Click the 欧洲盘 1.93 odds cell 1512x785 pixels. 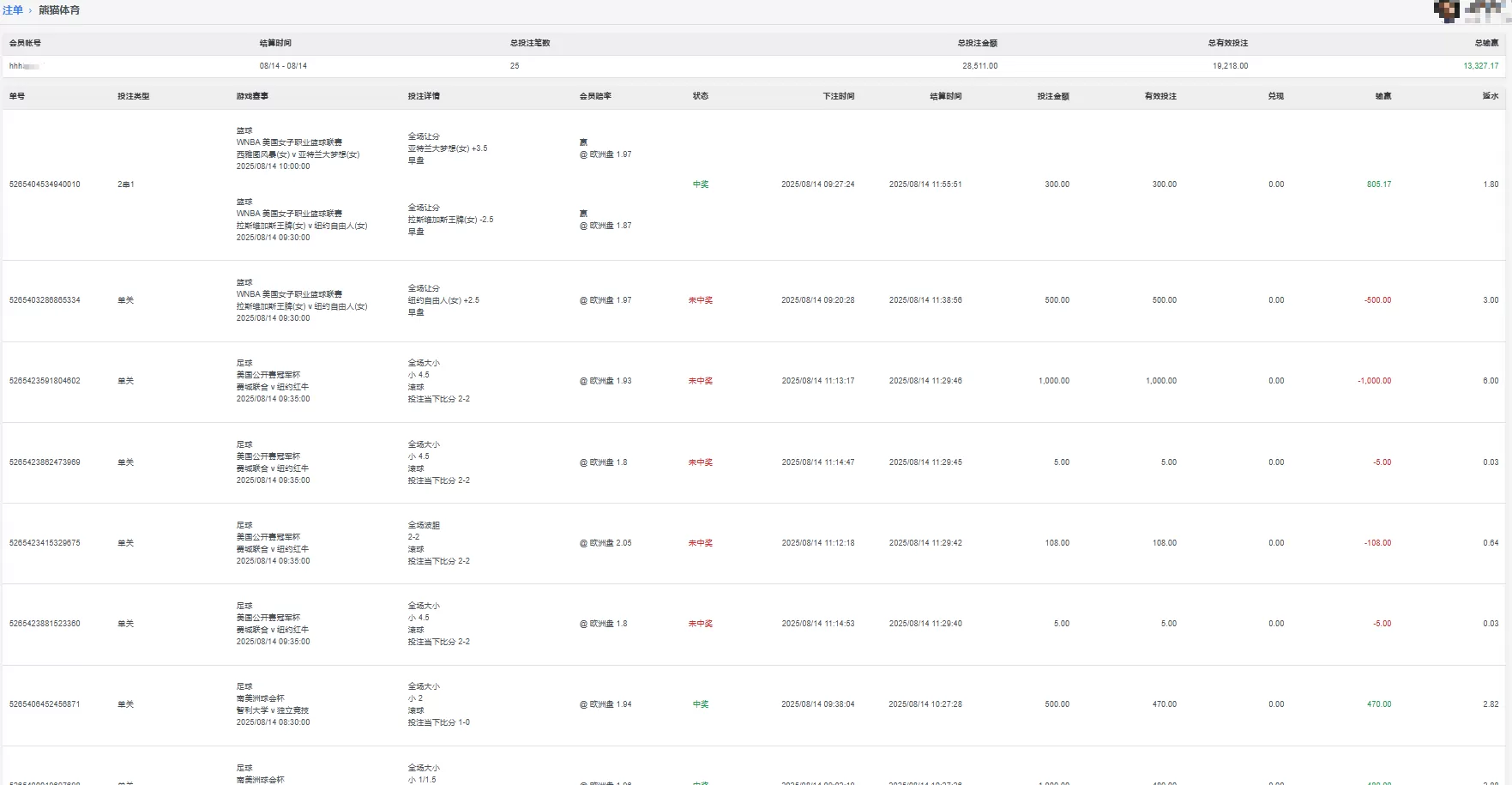[x=605, y=381]
